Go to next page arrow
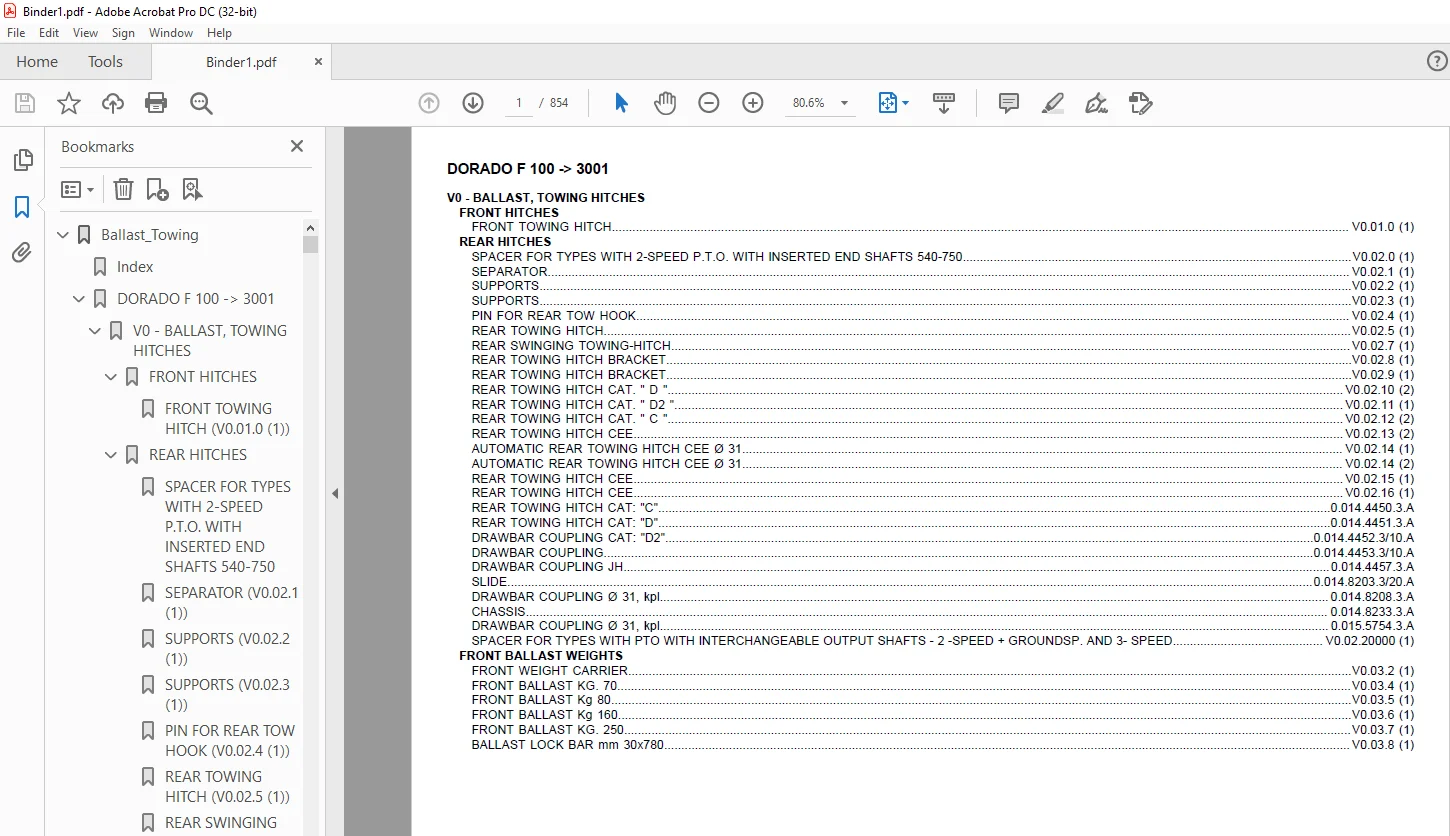This screenshot has width=1450, height=836. pos(473,103)
